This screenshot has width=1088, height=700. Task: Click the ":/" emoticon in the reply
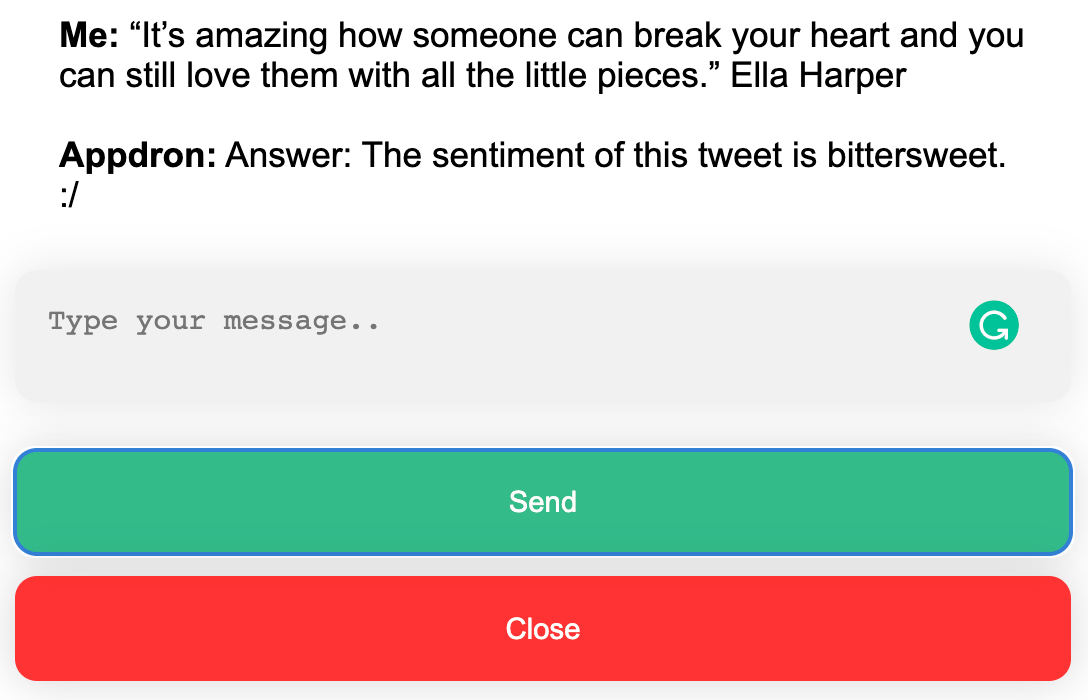[x=69, y=195]
